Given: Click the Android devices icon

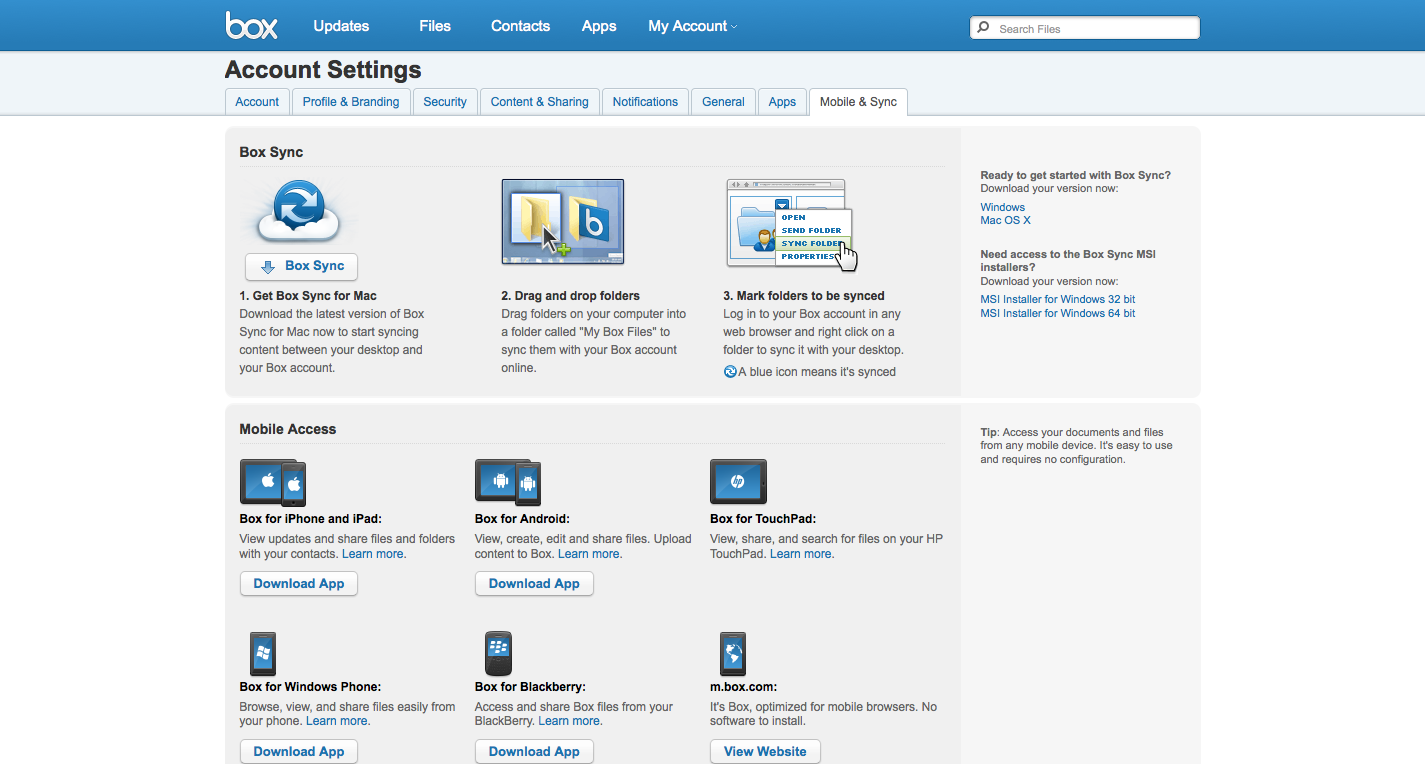Looking at the screenshot, I should (508, 483).
